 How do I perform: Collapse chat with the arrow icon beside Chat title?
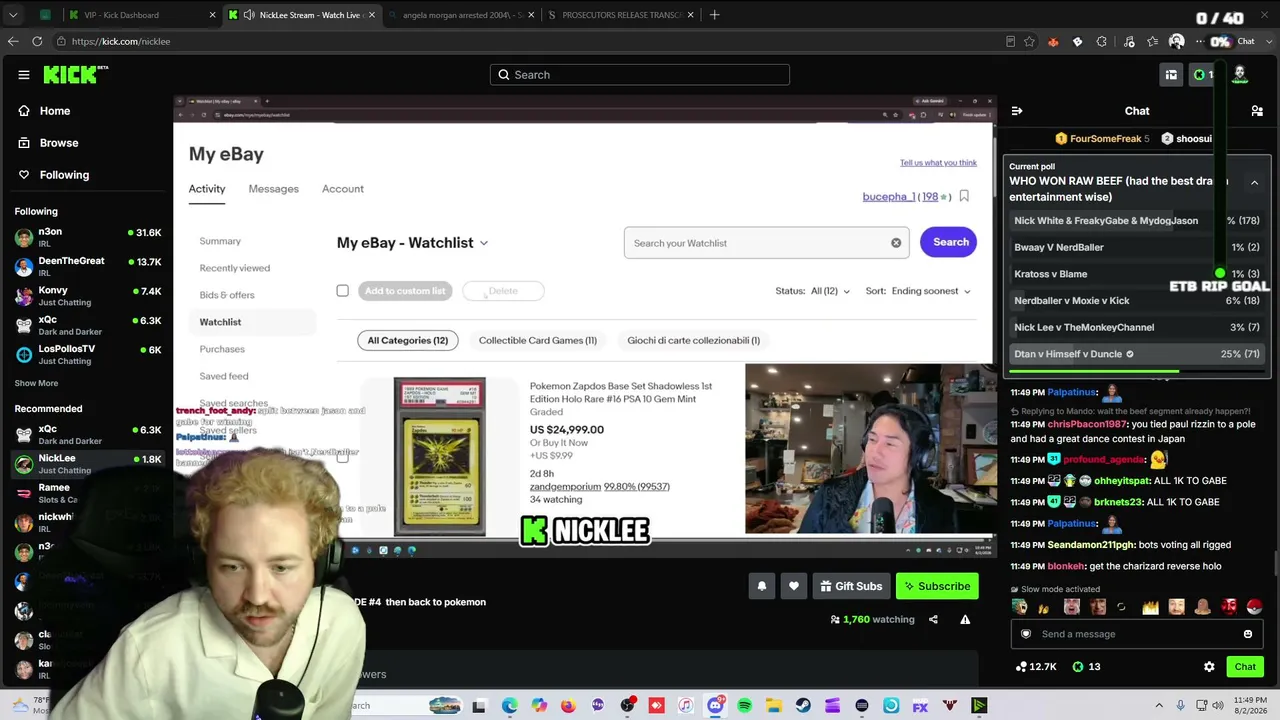pos(1017,111)
